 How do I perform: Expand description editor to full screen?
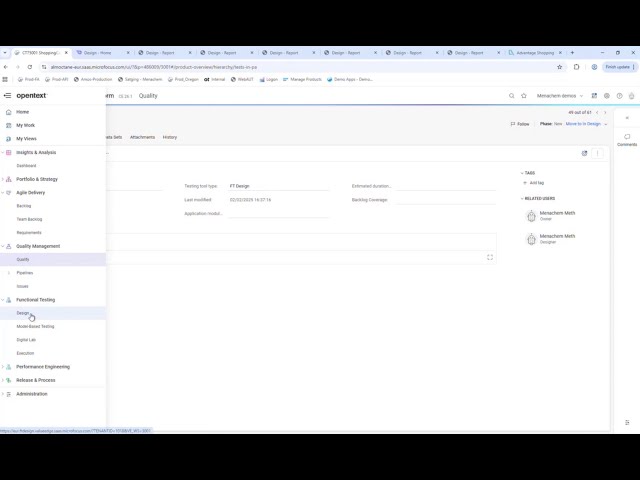click(x=490, y=257)
